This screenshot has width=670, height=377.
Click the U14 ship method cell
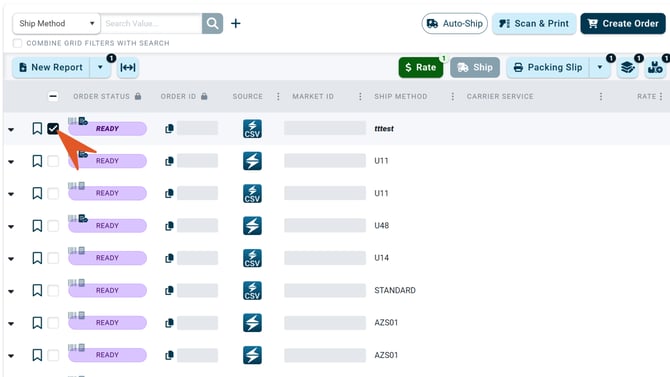[382, 258]
